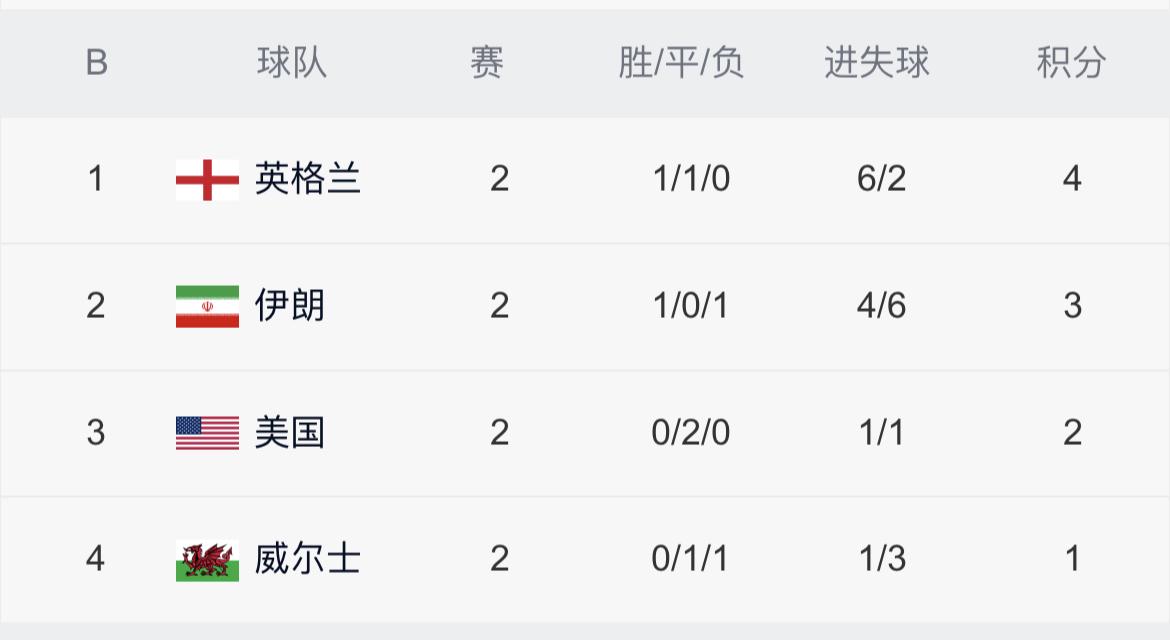Viewport: 1170px width, 640px height.
Task: Click Wales' 1/3 goals record
Action: coord(881,559)
